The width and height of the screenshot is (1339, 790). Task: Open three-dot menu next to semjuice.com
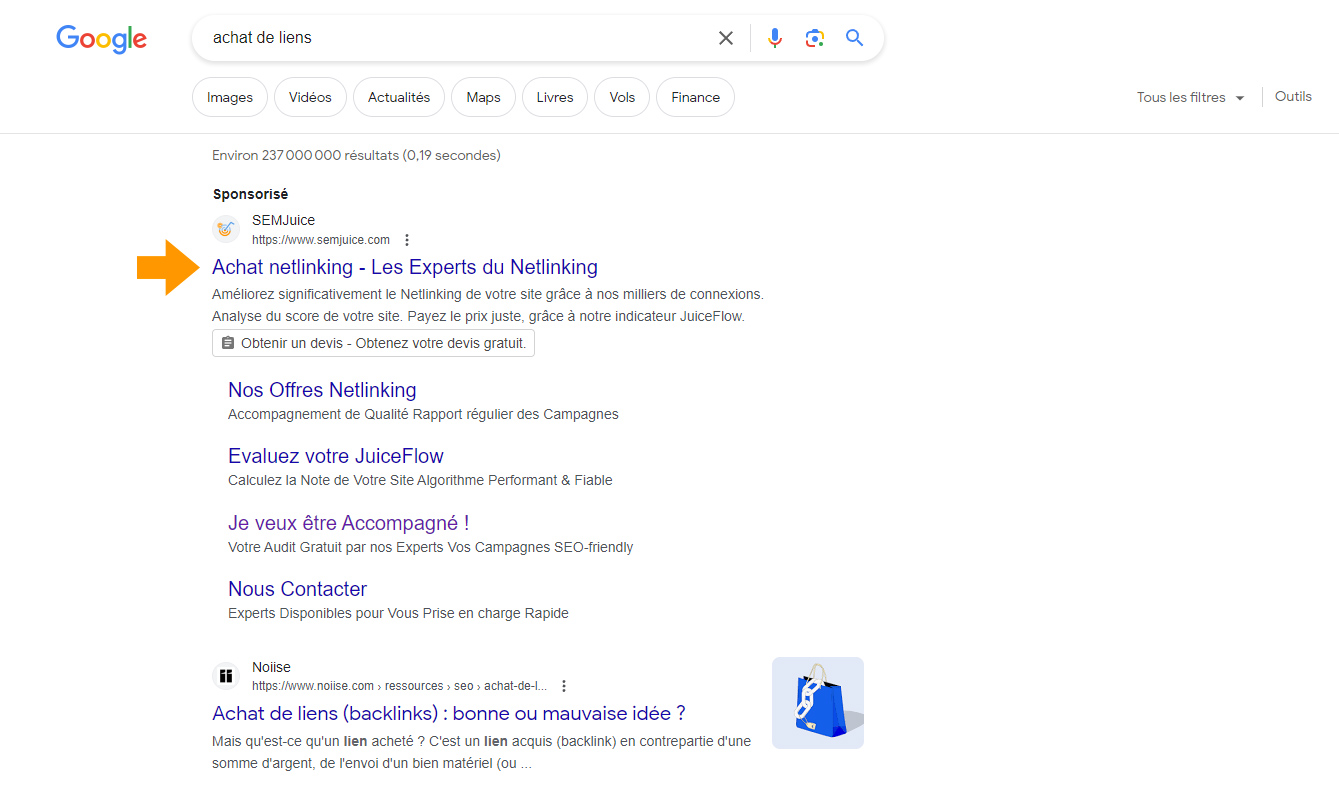click(x=406, y=240)
